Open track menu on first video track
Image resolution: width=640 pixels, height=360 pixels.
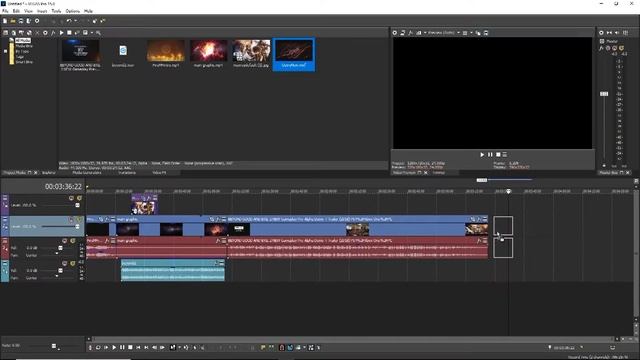tap(5, 198)
